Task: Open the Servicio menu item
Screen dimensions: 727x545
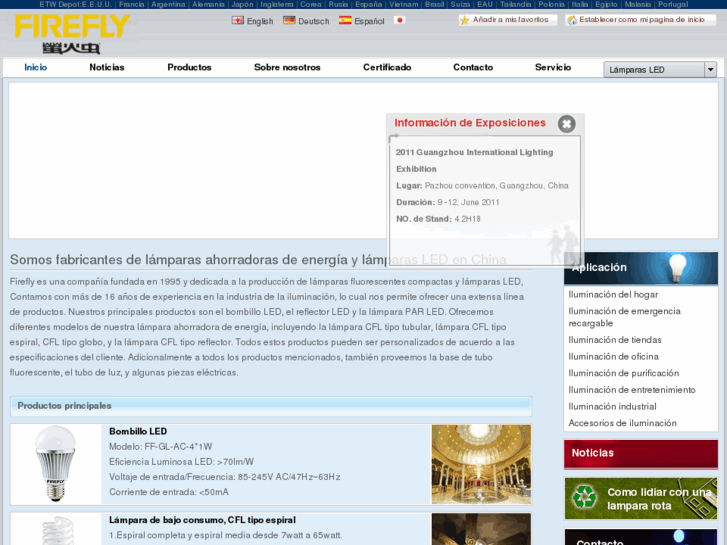Action: pos(553,67)
